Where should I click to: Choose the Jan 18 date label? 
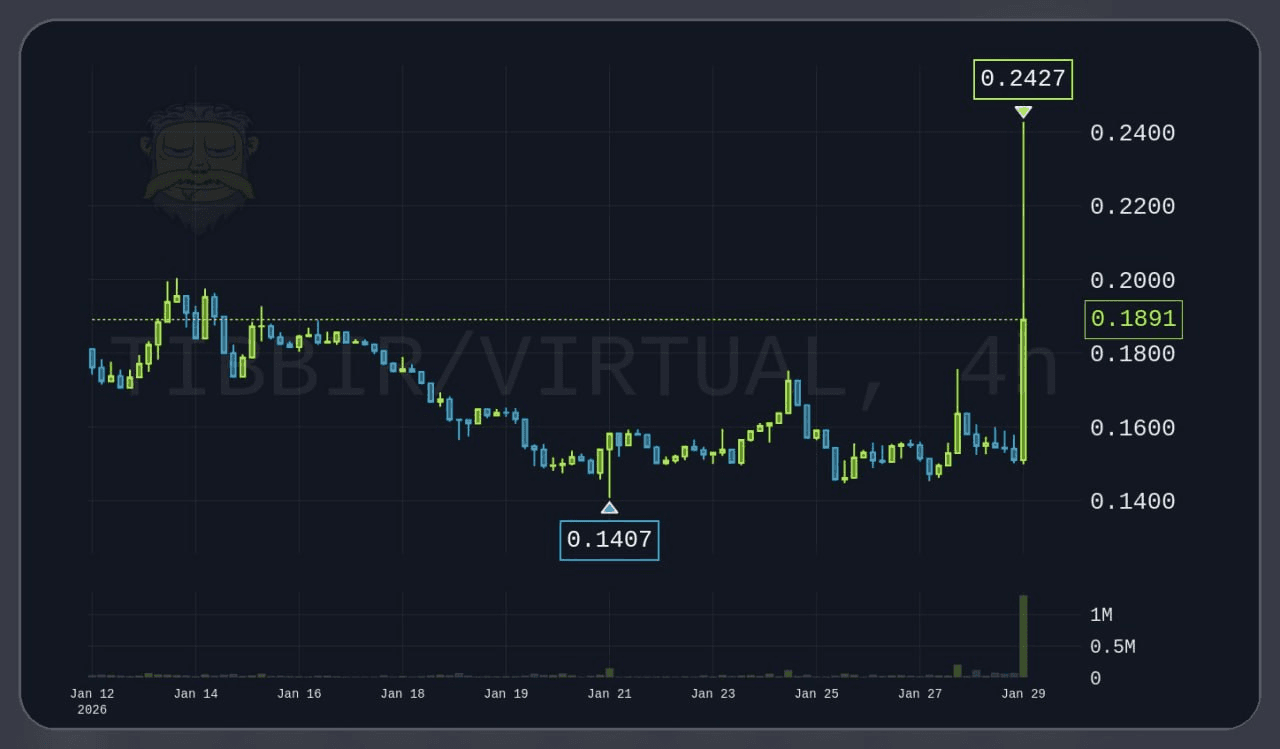point(403,693)
